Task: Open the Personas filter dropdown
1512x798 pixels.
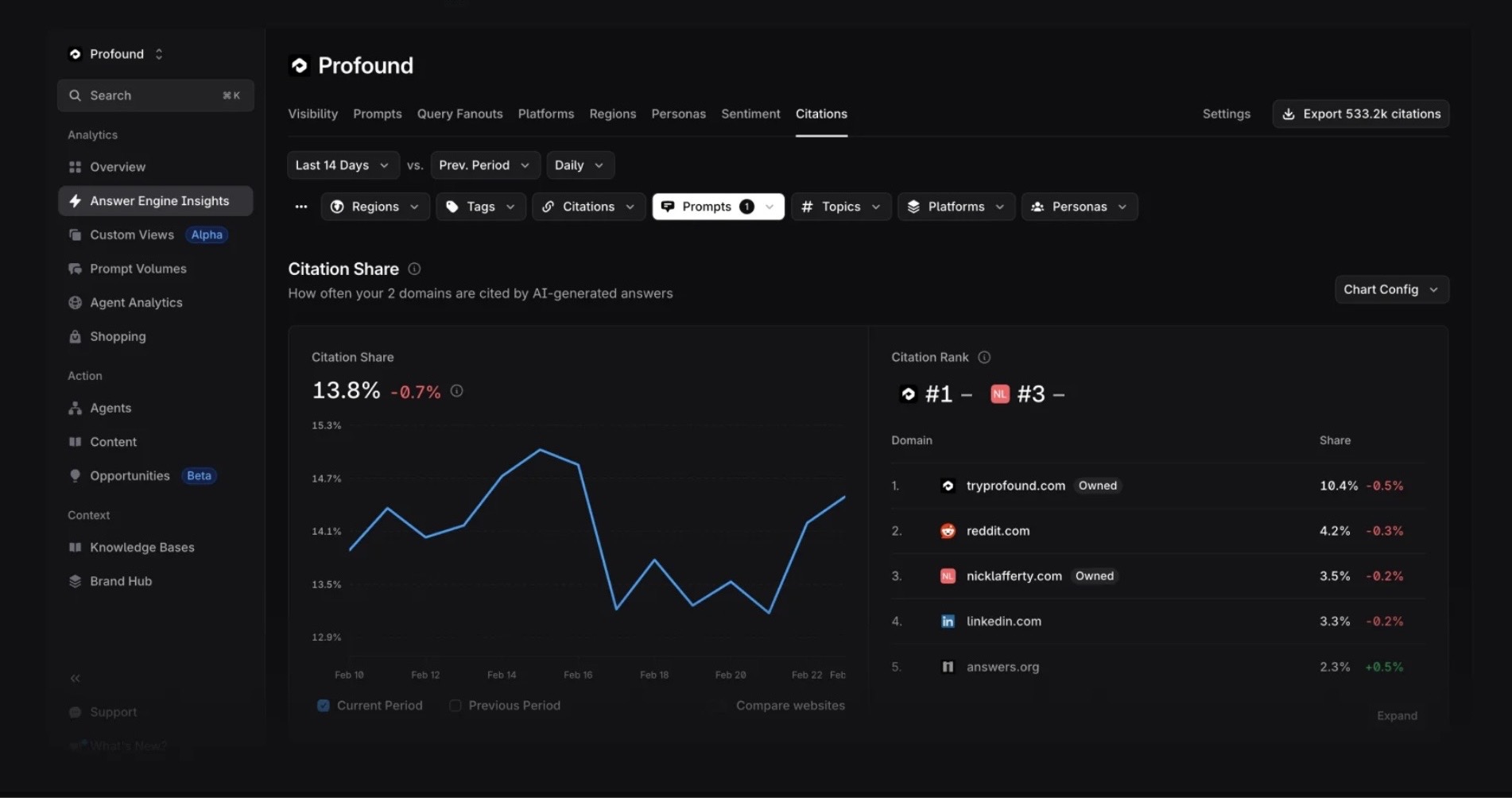Action: click(1080, 207)
